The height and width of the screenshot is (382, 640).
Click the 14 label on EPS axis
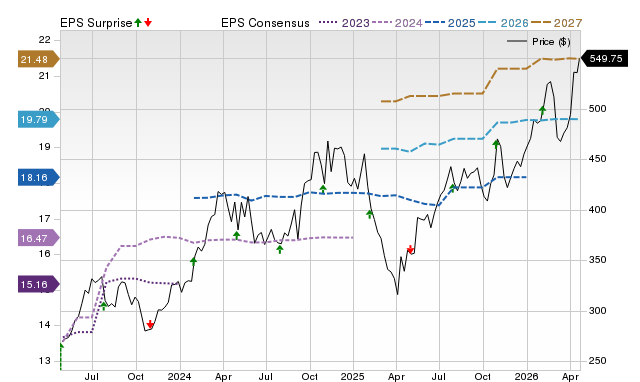point(44,325)
